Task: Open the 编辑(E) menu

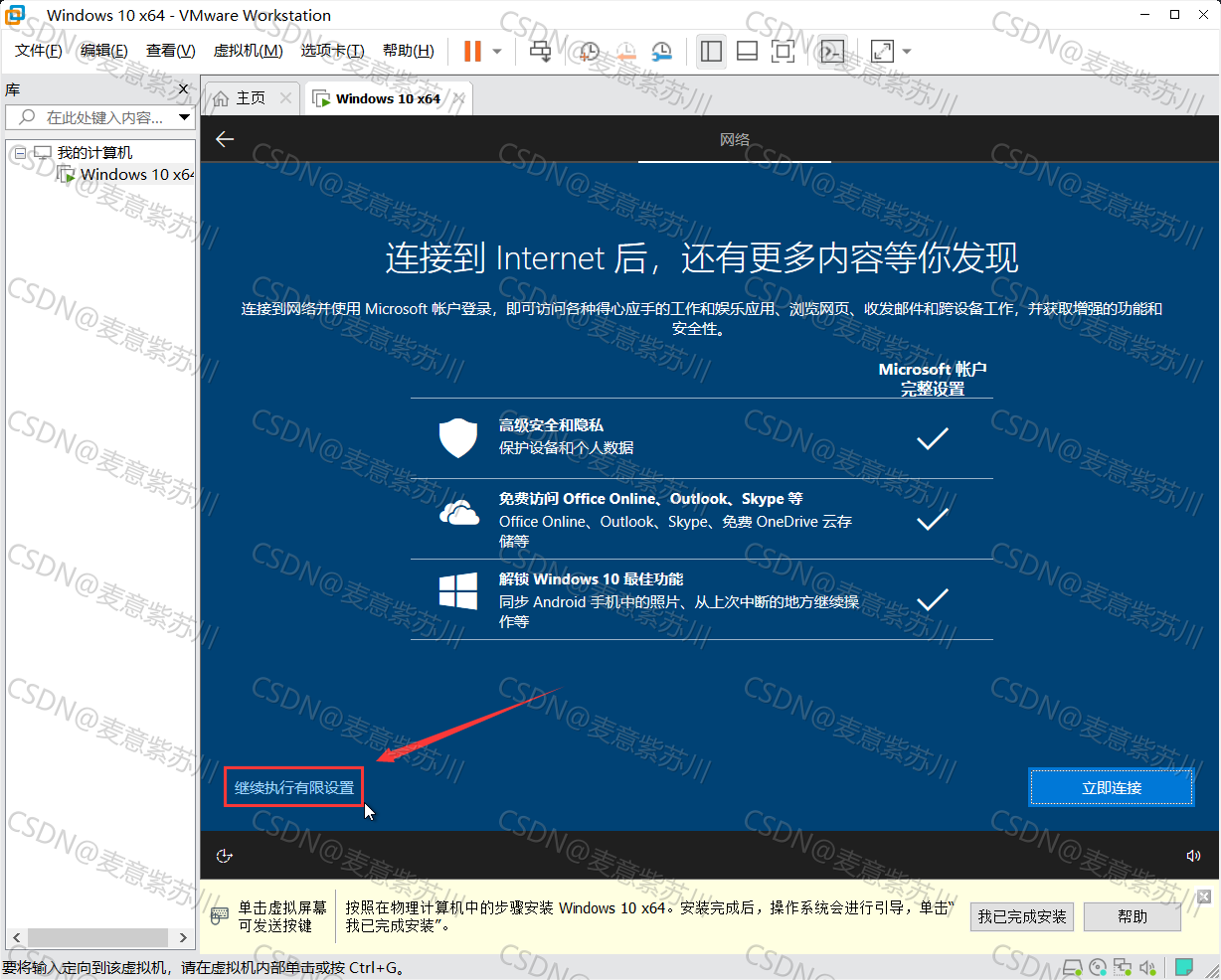Action: (104, 51)
